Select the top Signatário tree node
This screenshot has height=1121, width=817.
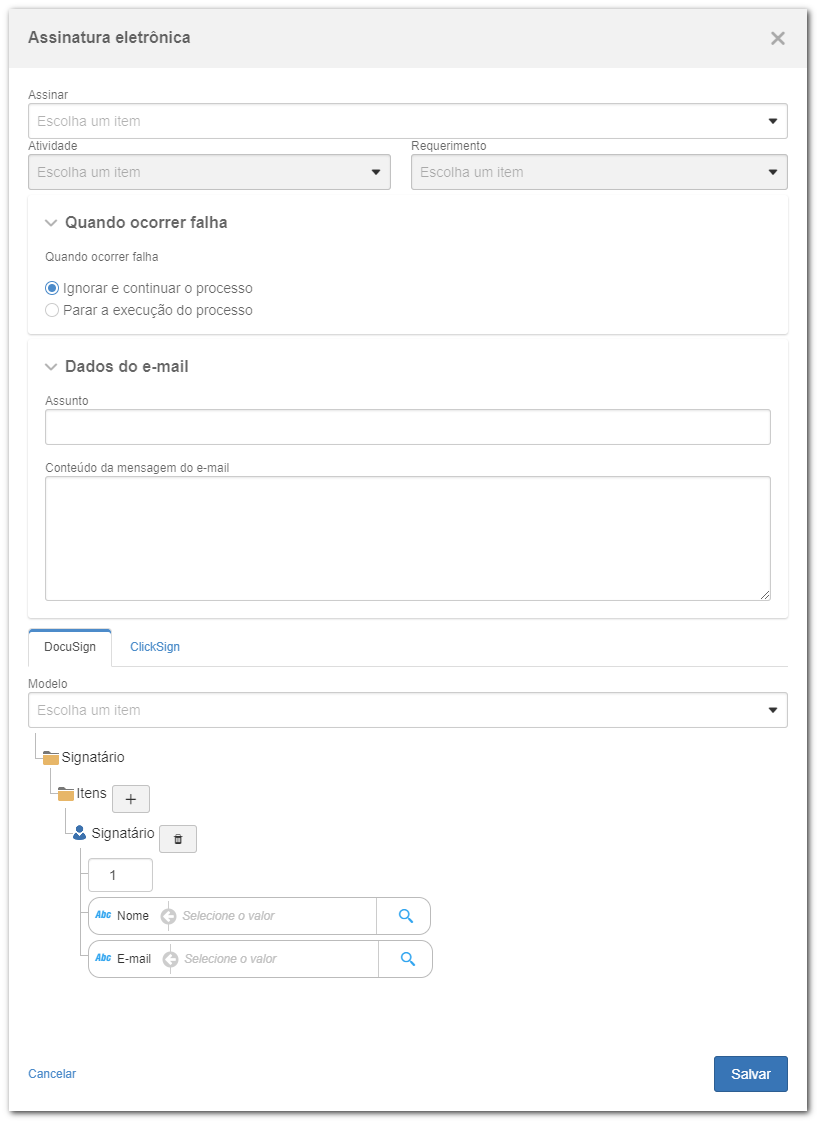[93, 757]
